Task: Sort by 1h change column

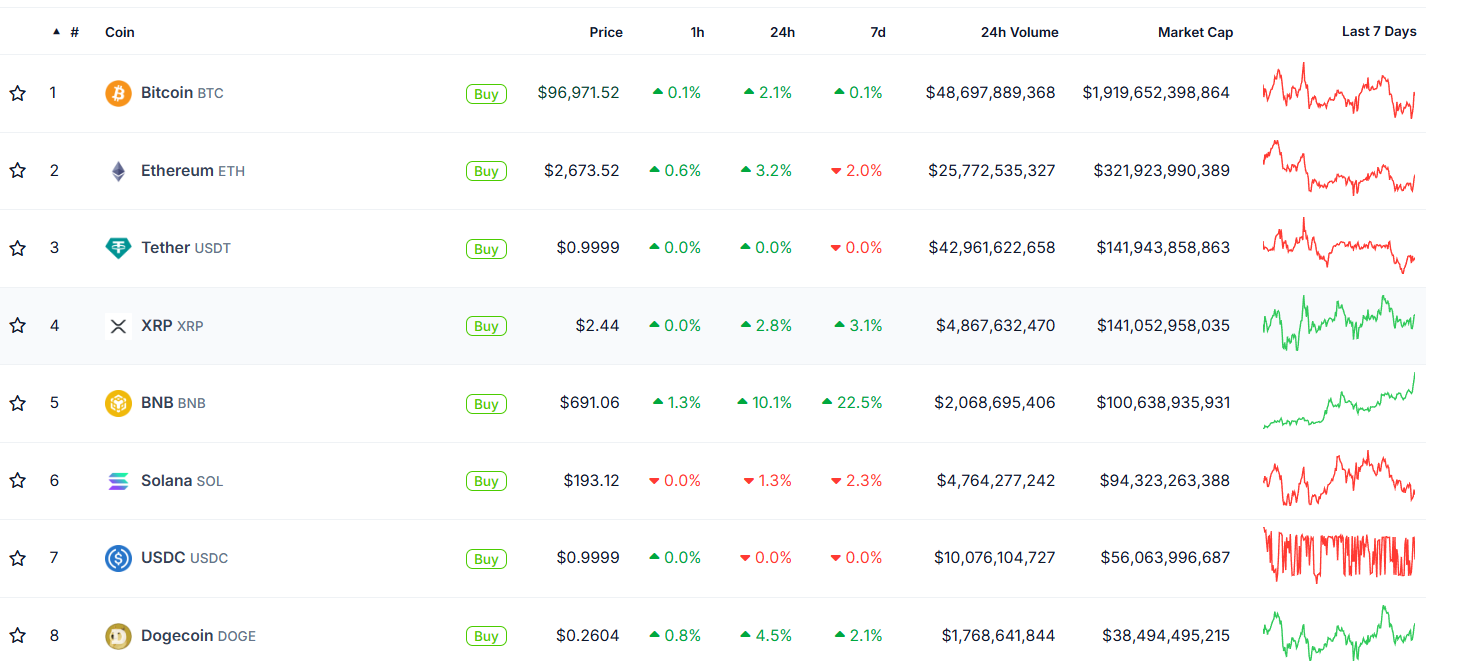Action: [697, 32]
